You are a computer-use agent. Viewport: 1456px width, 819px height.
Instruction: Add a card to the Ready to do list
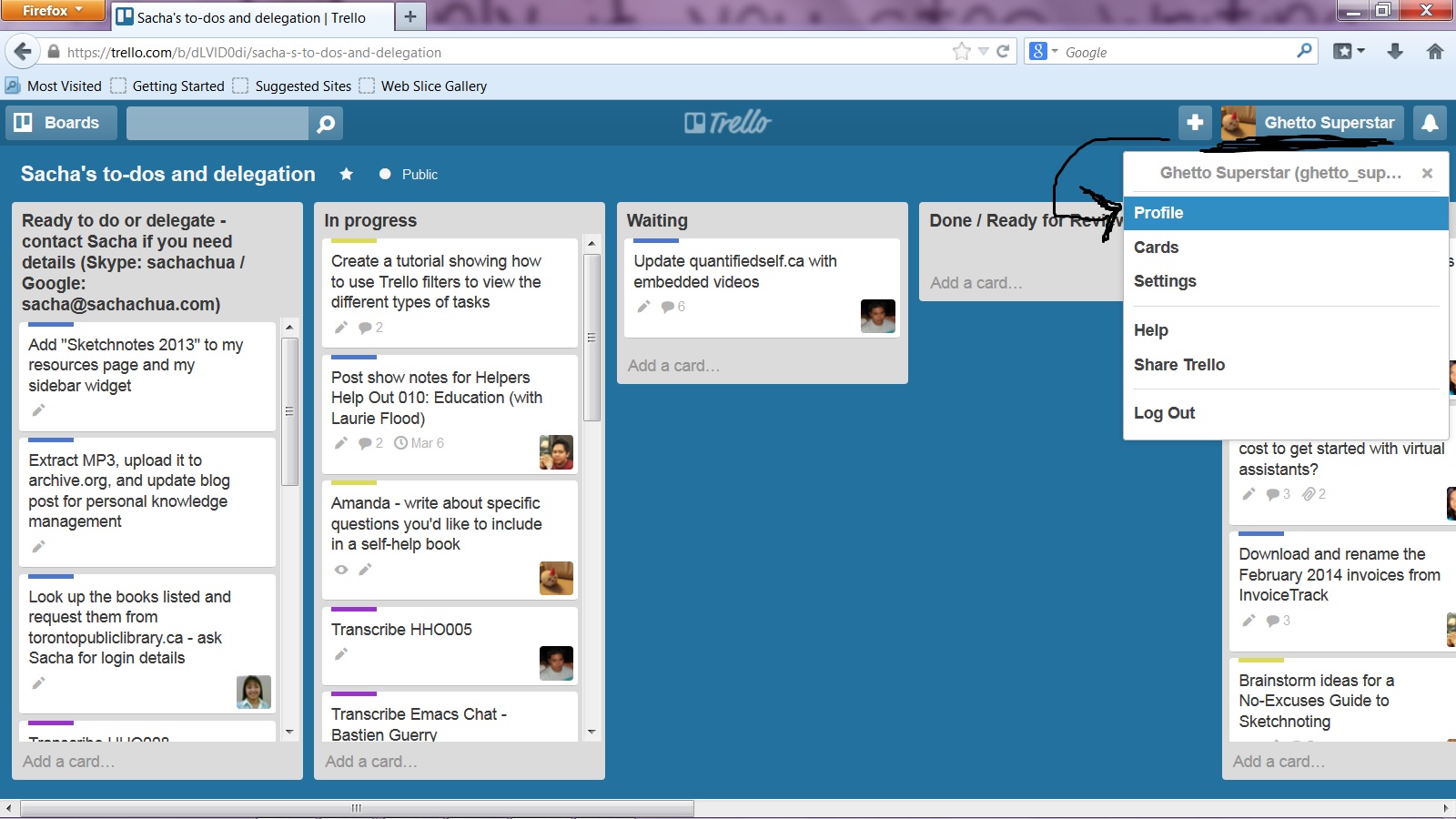(69, 762)
